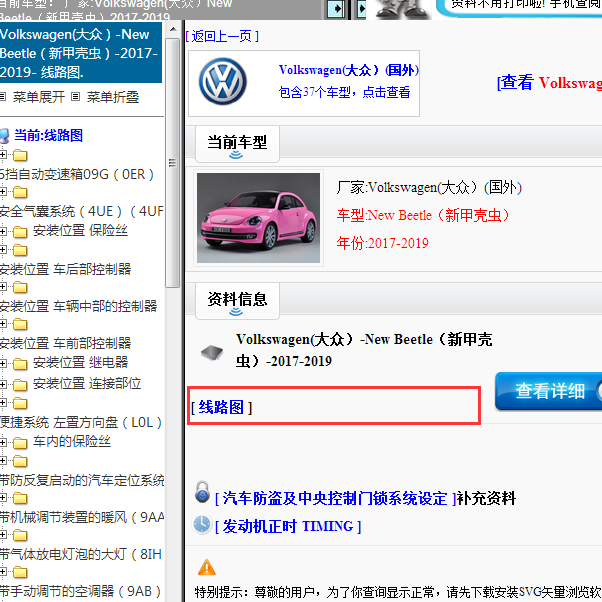
Task: Expand the 车内的保险丝 tree node
Action: (3, 443)
